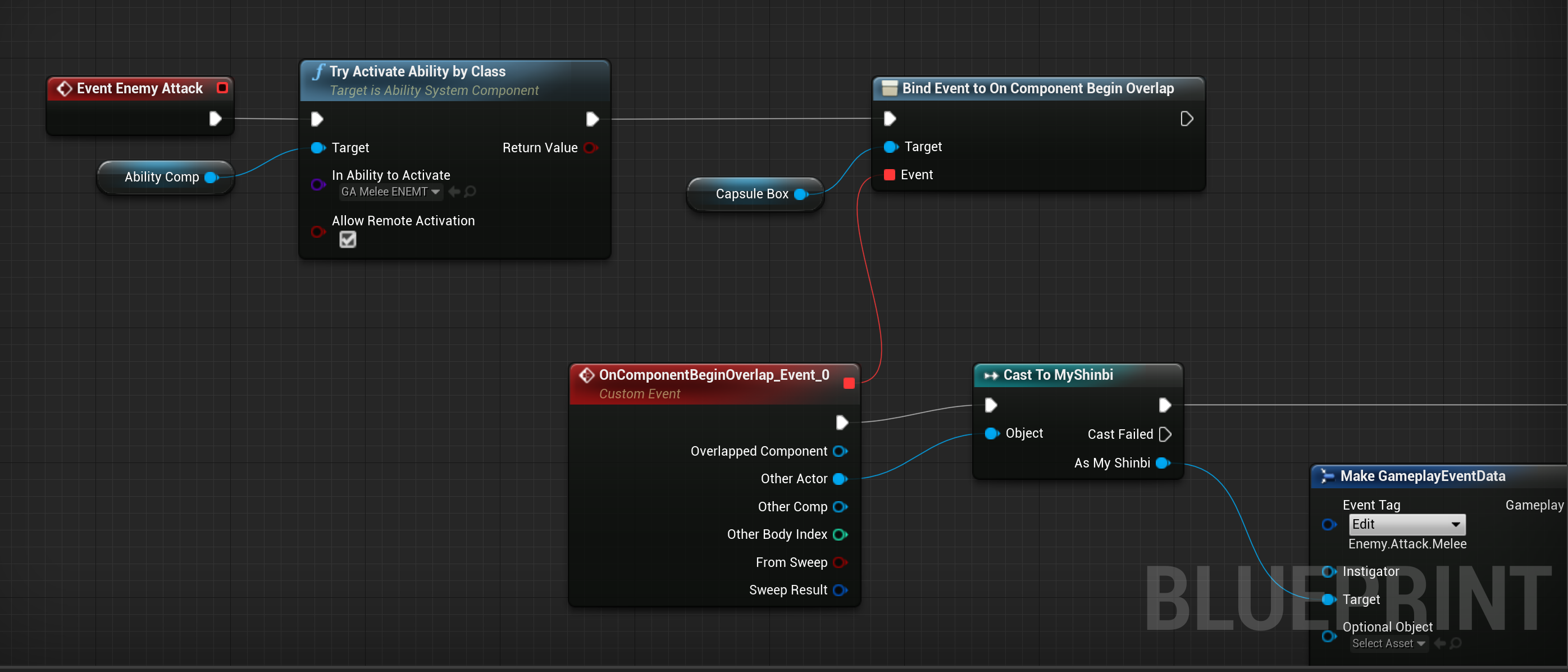The height and width of the screenshot is (672, 1568).
Task: Click the diamond icon on Event Enemy Attack
Action: pos(65,88)
